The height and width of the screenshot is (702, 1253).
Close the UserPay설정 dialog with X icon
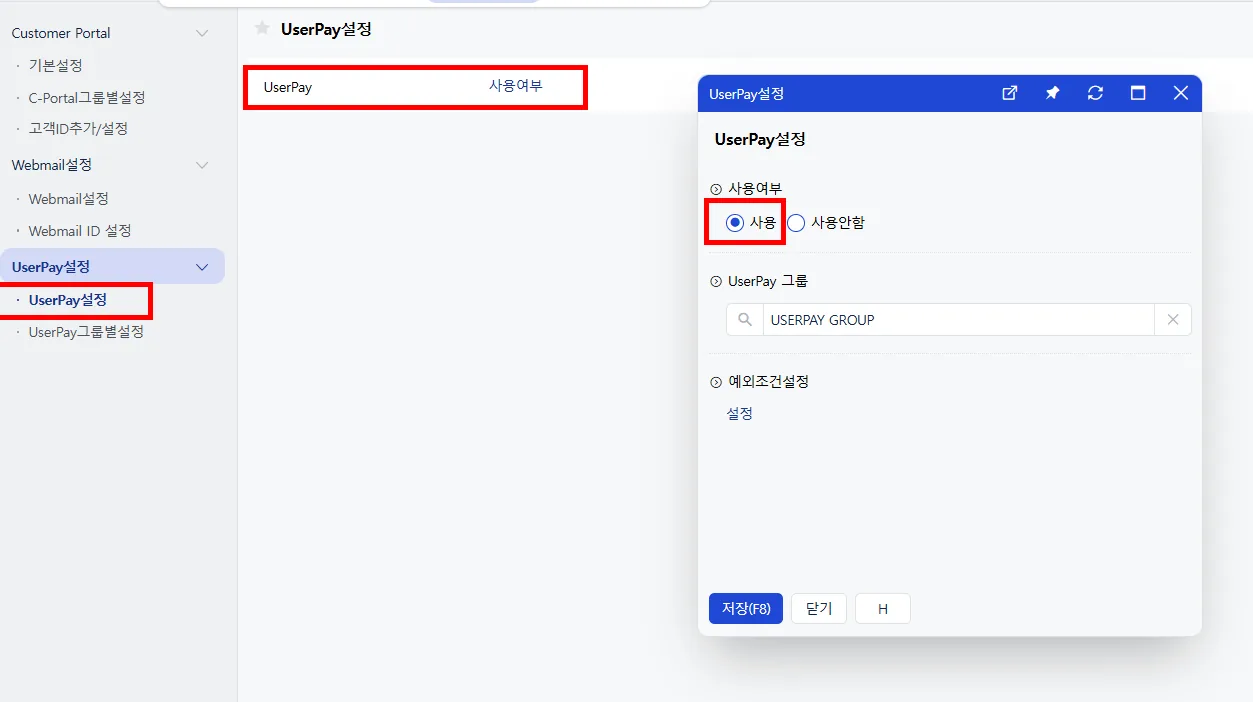coord(1181,93)
